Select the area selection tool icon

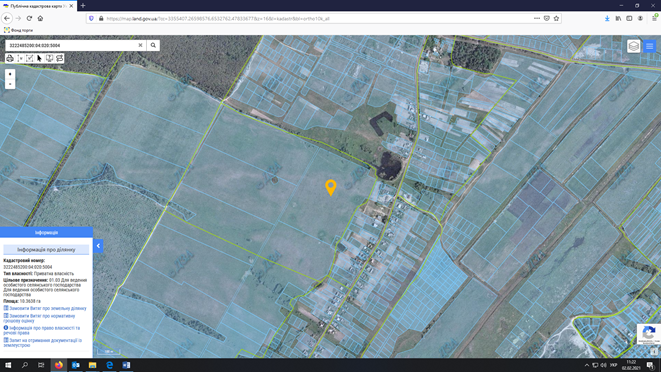(30, 58)
